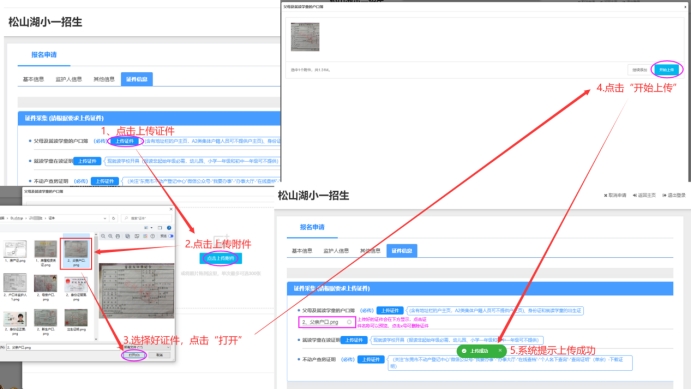692x389 pixels.
Task: Click the preview pane icon beside the help icon
Action: [160, 228]
